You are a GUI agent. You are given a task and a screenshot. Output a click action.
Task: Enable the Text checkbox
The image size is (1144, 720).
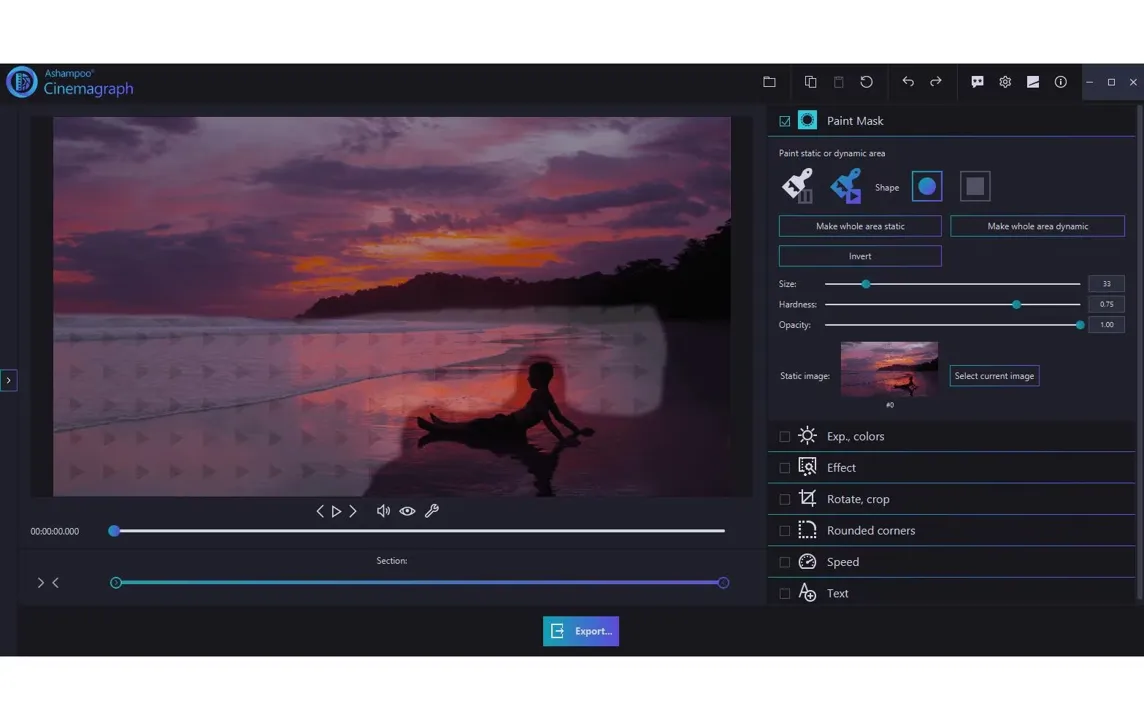point(784,593)
